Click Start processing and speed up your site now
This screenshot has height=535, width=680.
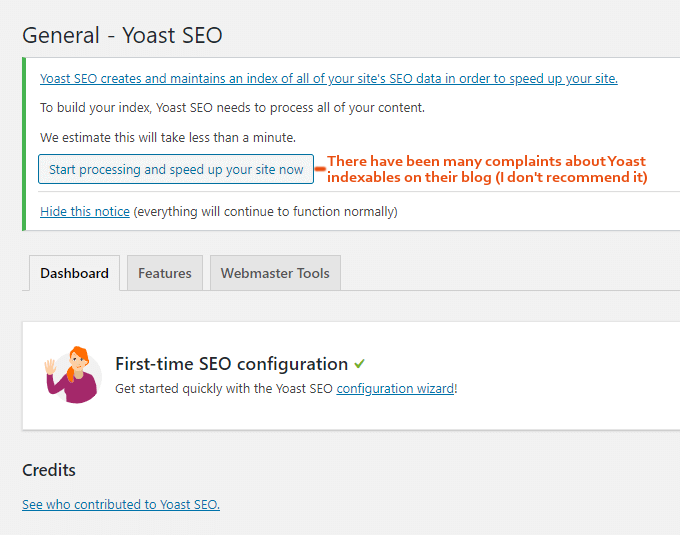click(176, 169)
